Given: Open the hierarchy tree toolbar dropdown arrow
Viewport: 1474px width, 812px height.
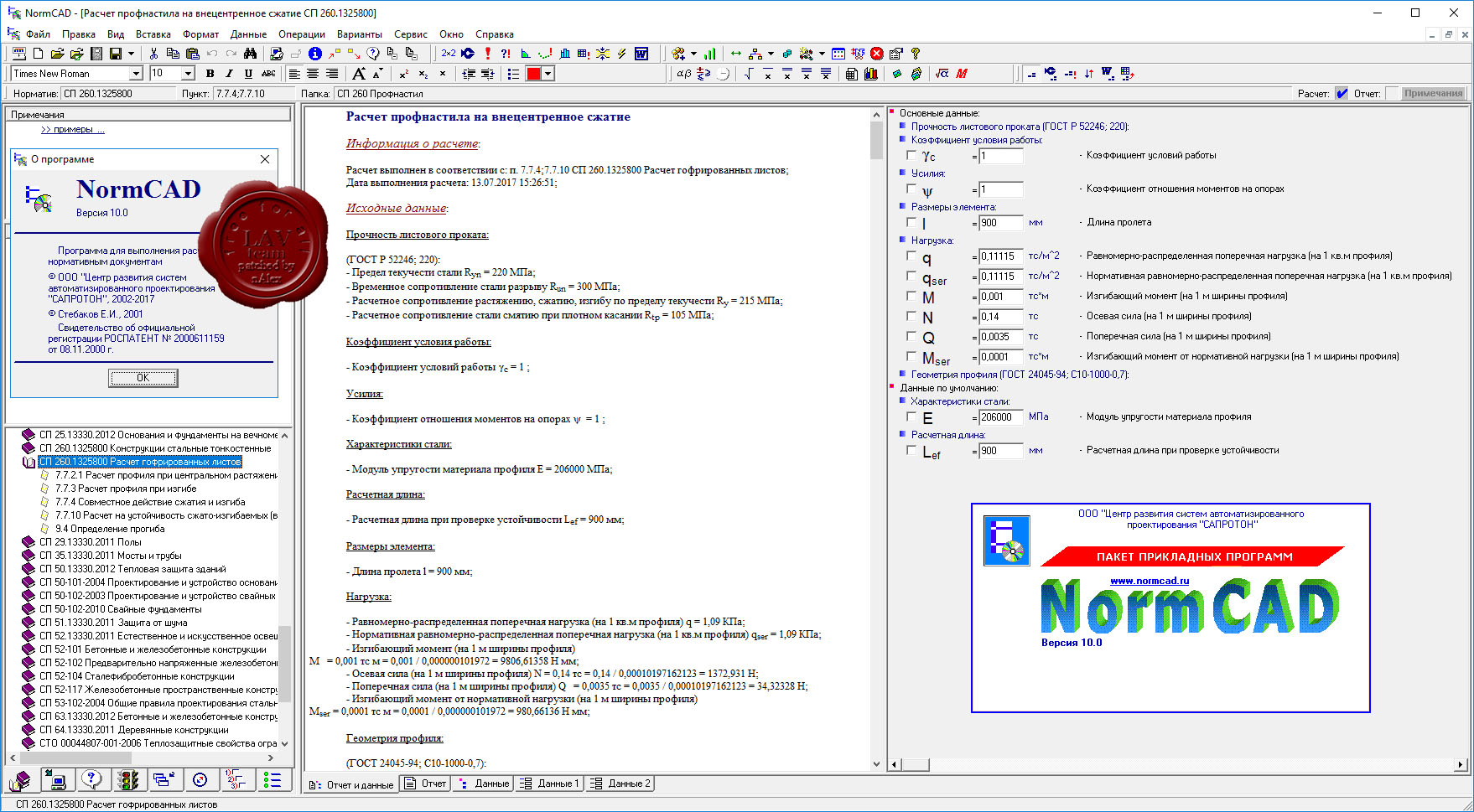Looking at the screenshot, I should tap(771, 54).
